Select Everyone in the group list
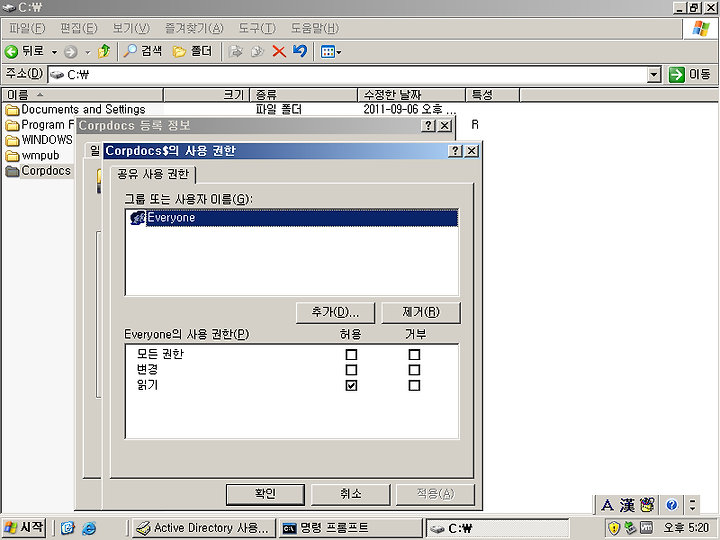This screenshot has height=540, width=720. click(x=292, y=218)
